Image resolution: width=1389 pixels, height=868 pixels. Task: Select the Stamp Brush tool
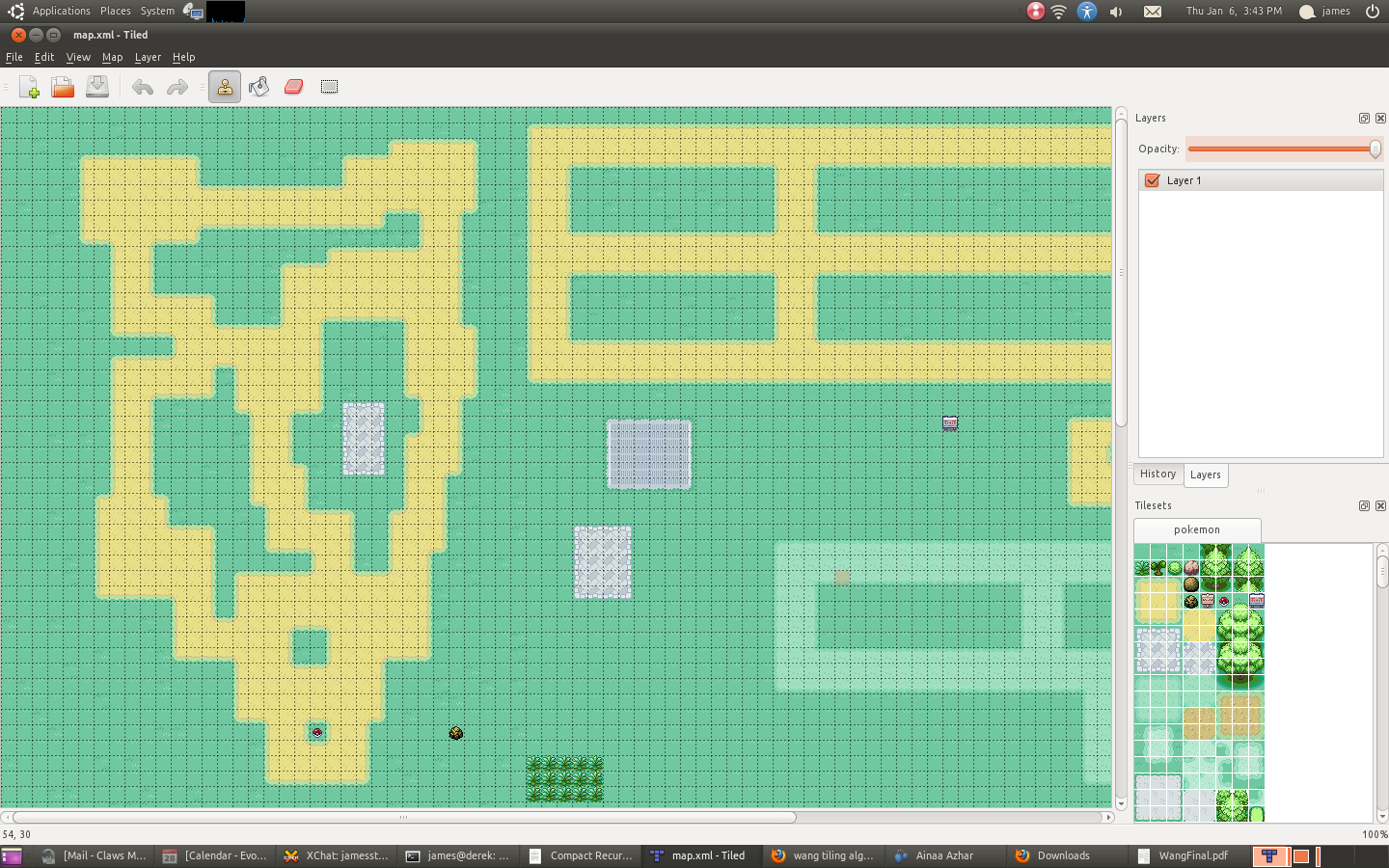pos(225,87)
